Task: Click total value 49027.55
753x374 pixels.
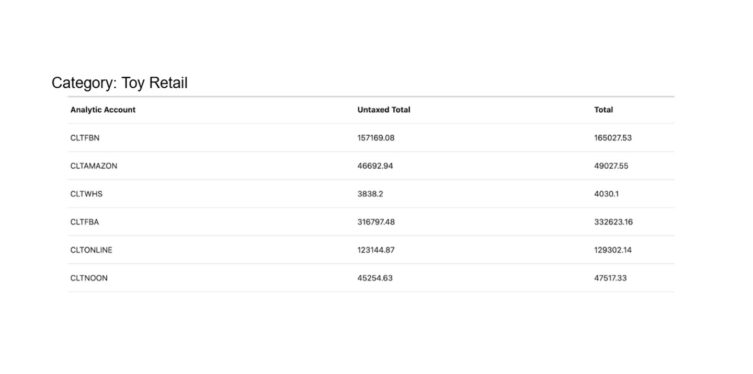Action: 611,166
